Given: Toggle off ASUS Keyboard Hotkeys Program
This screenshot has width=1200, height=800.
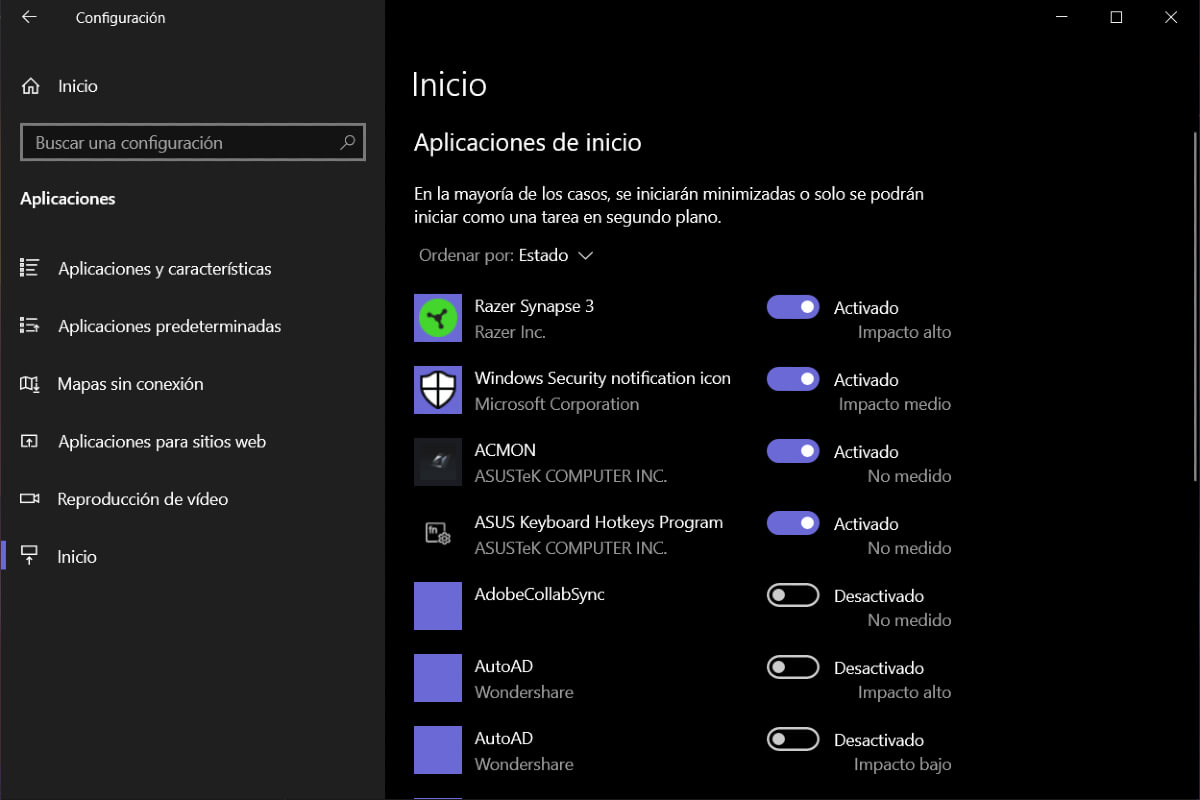Looking at the screenshot, I should click(793, 523).
